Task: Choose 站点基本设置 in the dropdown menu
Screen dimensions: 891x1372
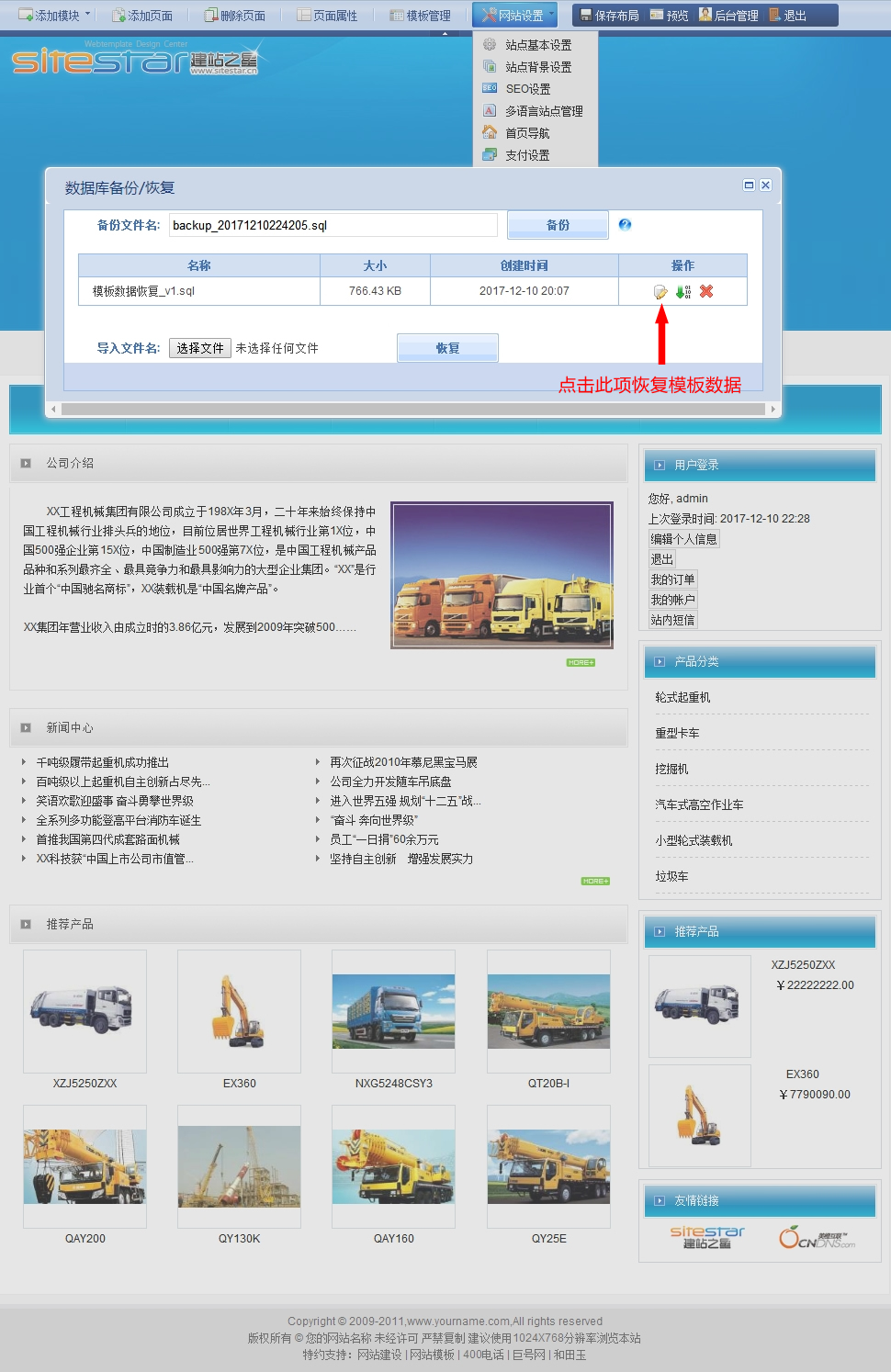Action: 538,45
